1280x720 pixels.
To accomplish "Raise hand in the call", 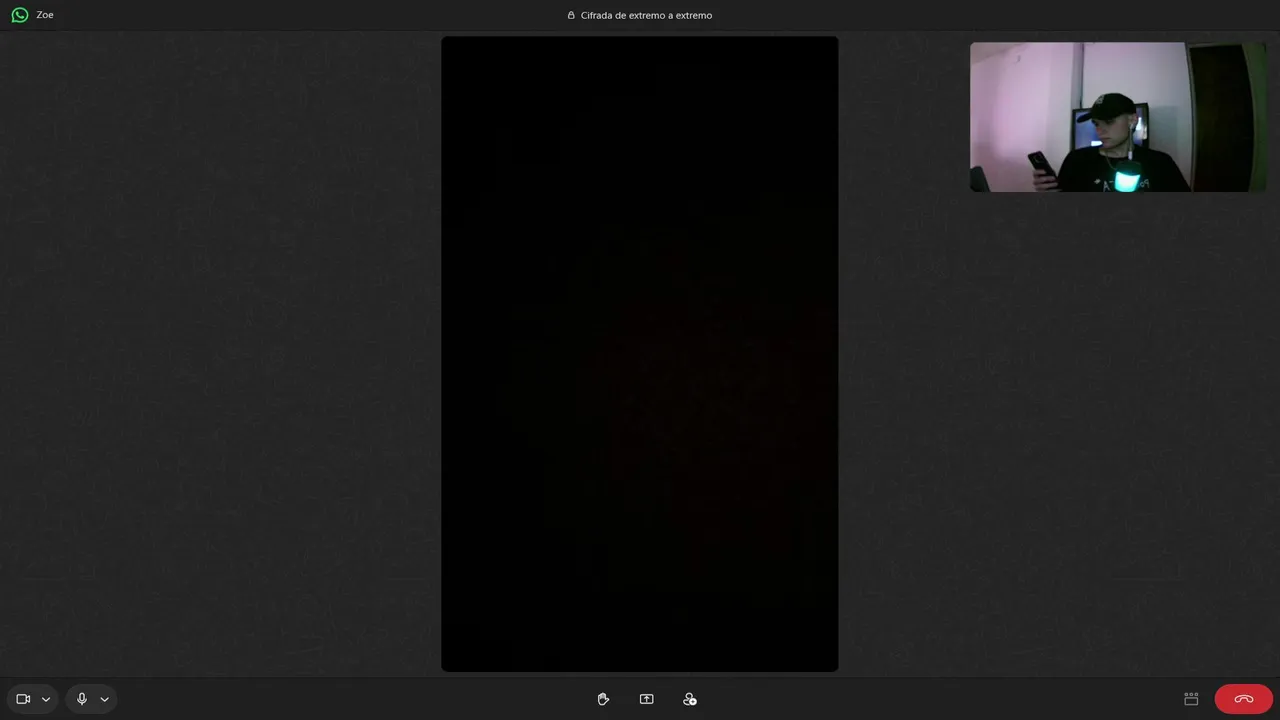I will [x=603, y=699].
